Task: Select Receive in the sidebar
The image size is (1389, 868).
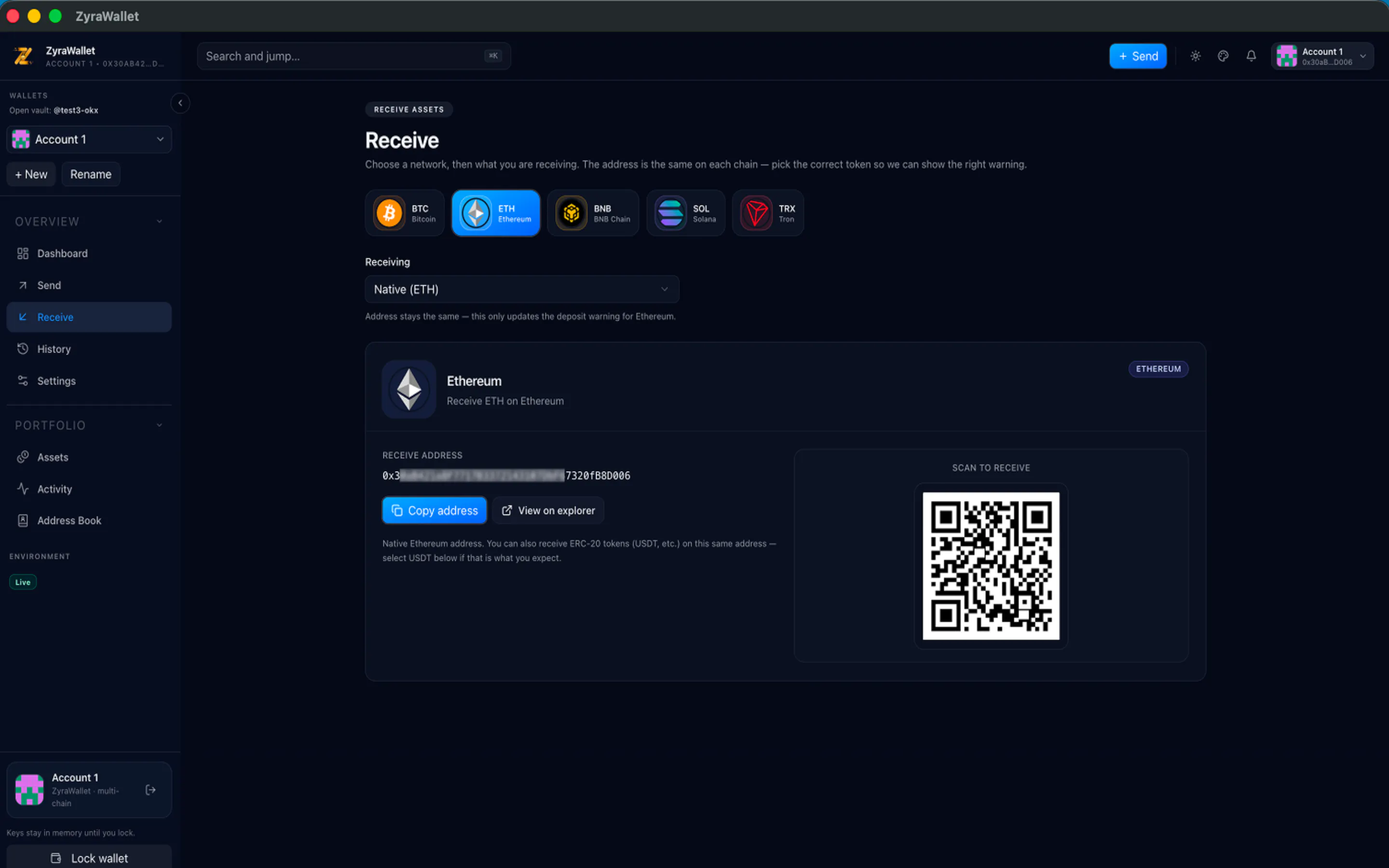Action: pyautogui.click(x=89, y=317)
